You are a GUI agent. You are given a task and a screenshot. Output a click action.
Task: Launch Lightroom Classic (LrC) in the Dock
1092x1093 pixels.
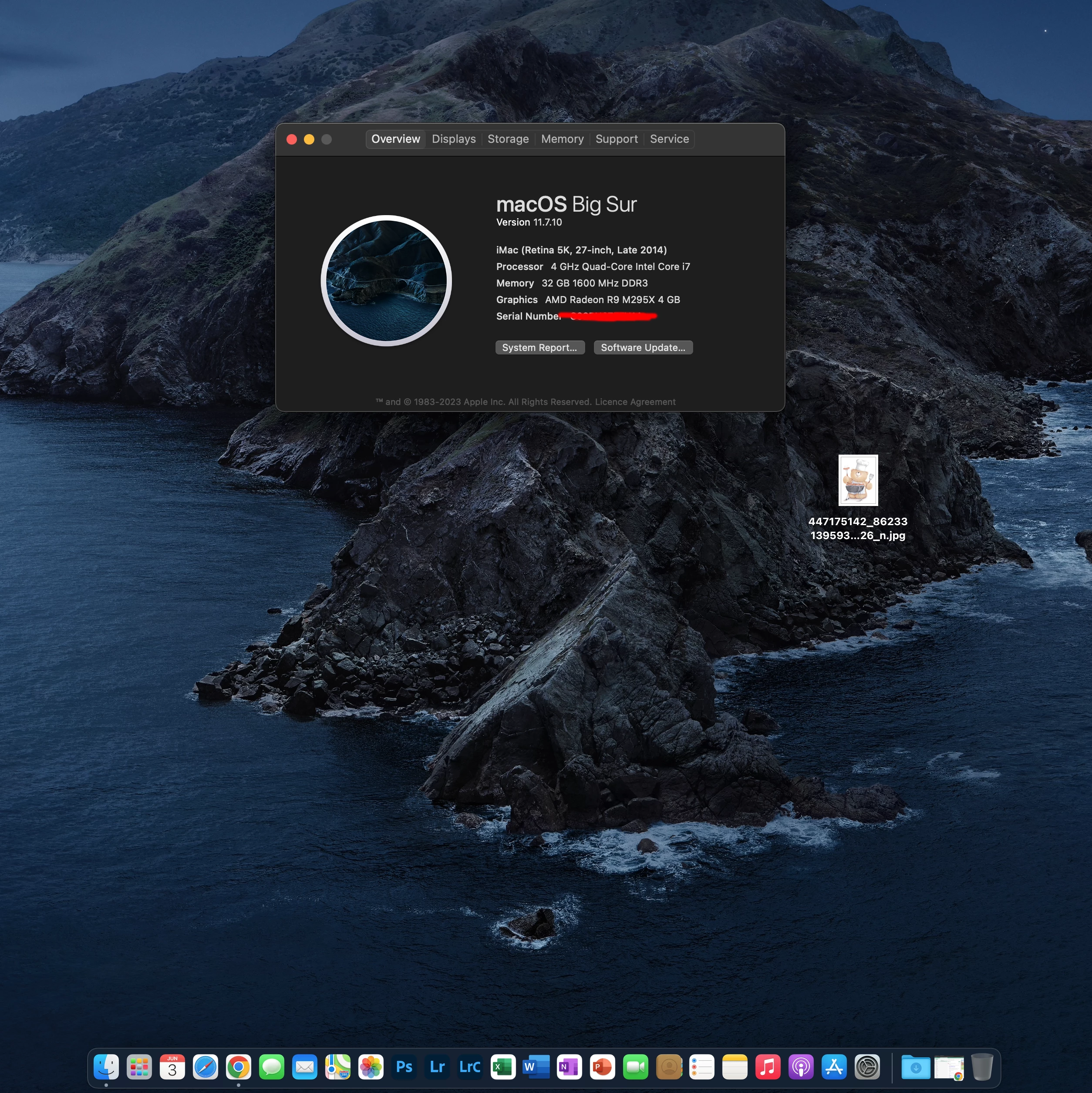pos(470,1067)
